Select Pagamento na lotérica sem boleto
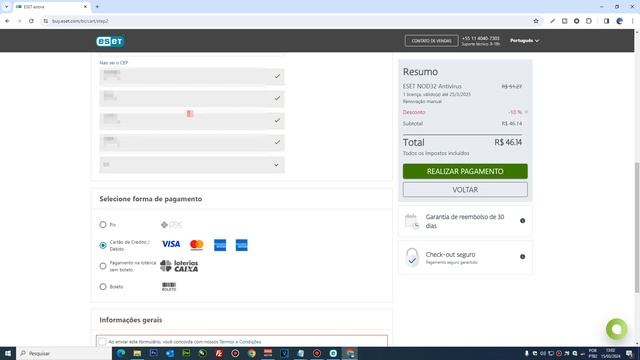640x360 pixels. 103,266
